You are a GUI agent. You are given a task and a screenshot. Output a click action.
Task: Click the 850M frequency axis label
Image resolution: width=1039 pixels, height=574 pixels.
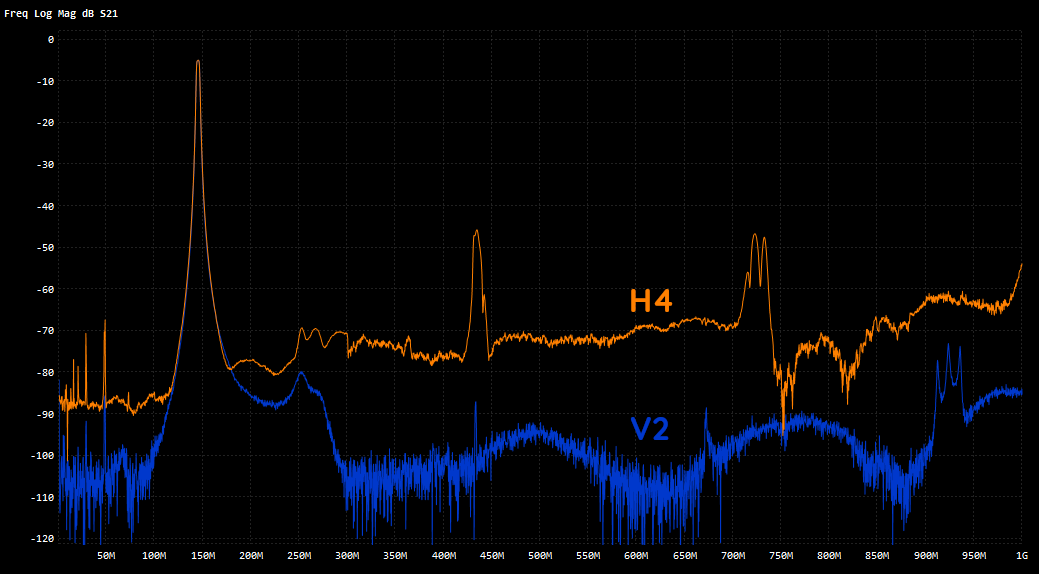(877, 555)
